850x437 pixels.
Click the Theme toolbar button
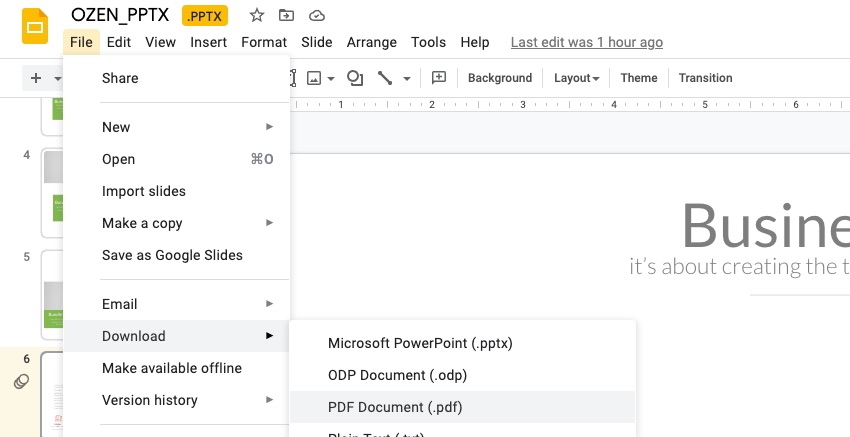coord(639,78)
